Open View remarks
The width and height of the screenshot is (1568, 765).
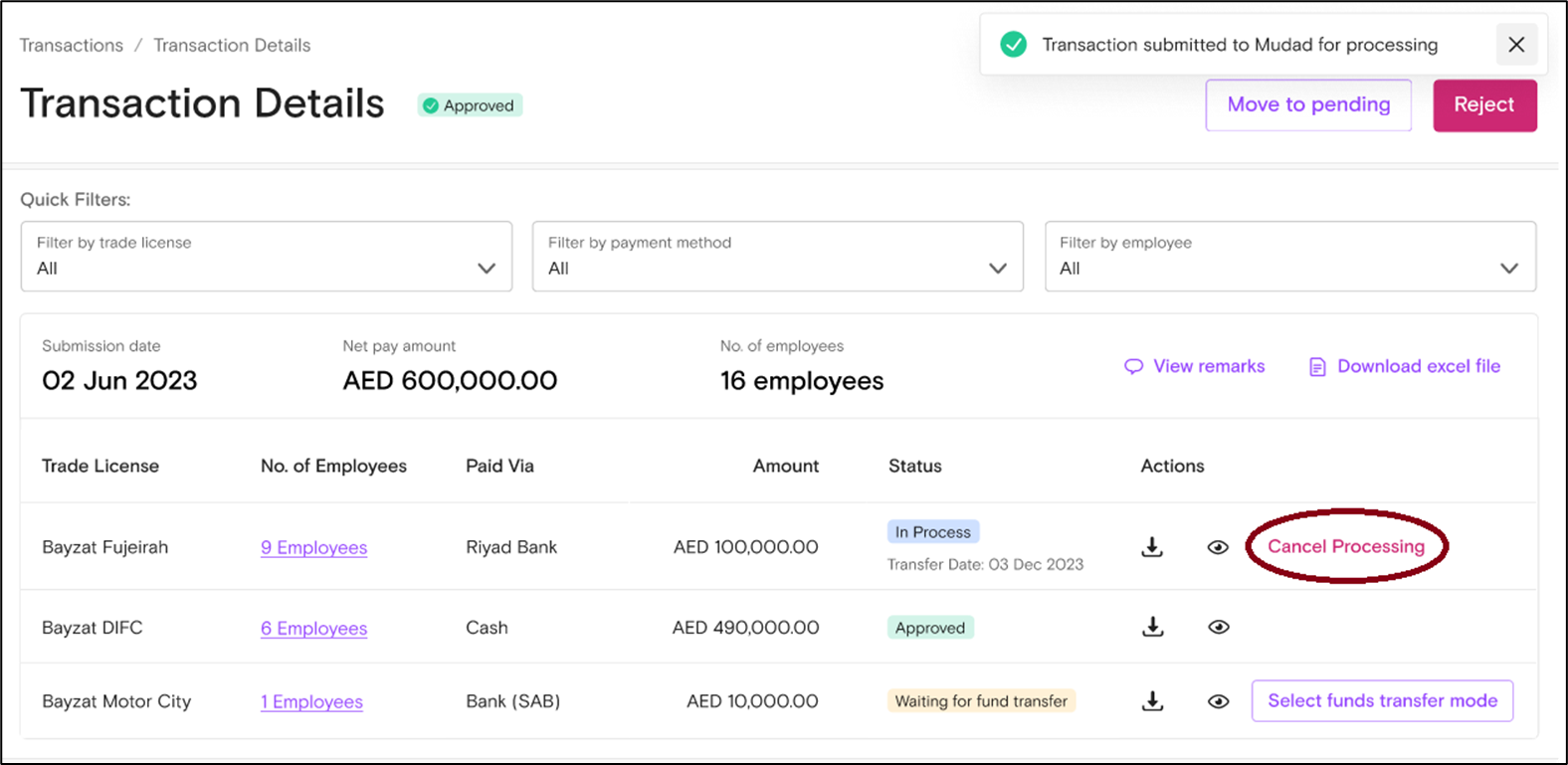[1195, 366]
